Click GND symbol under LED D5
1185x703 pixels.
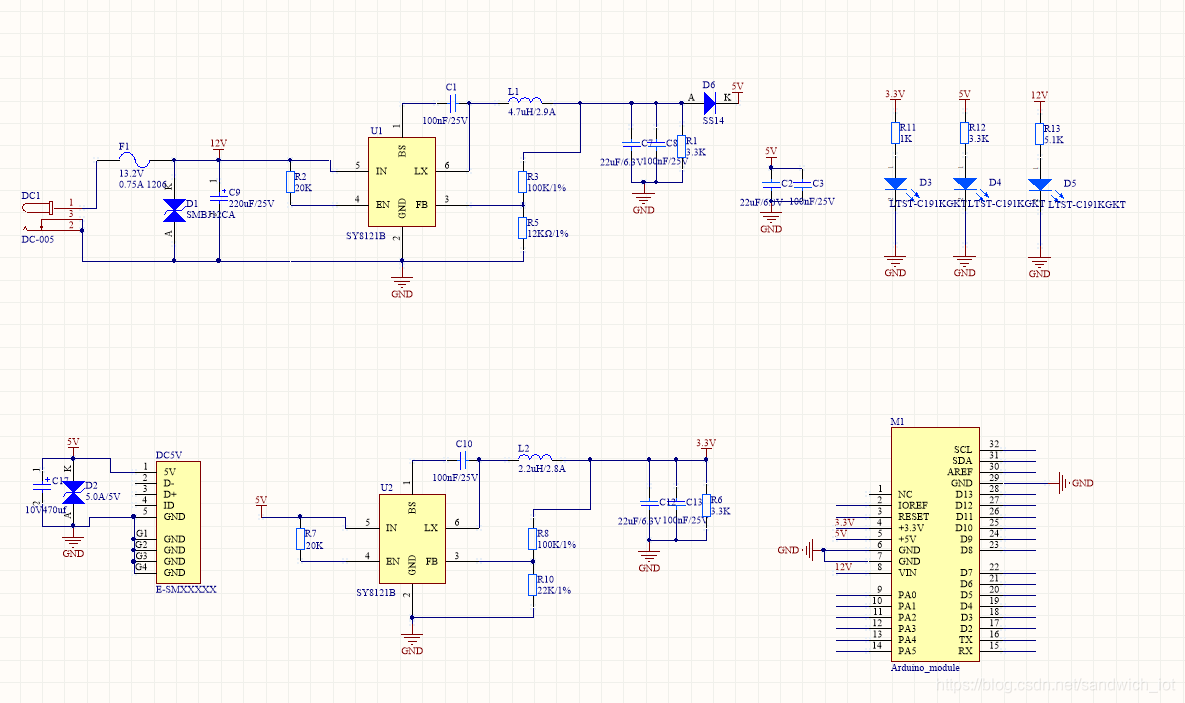(1040, 266)
